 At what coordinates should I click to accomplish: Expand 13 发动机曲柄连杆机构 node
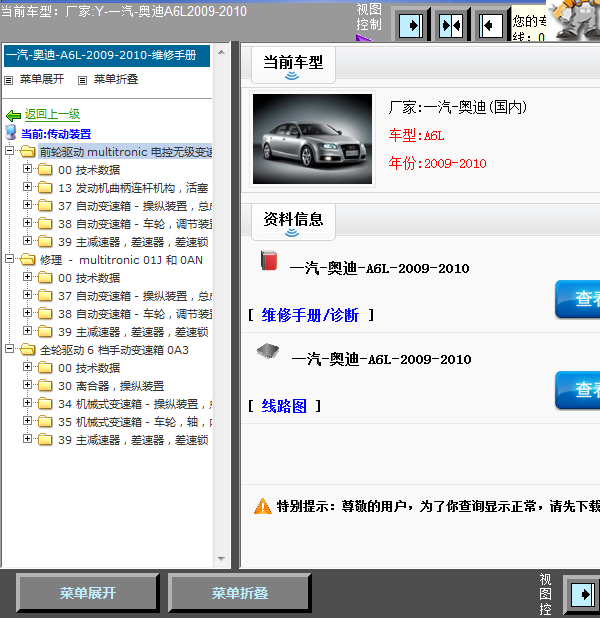pos(27,186)
